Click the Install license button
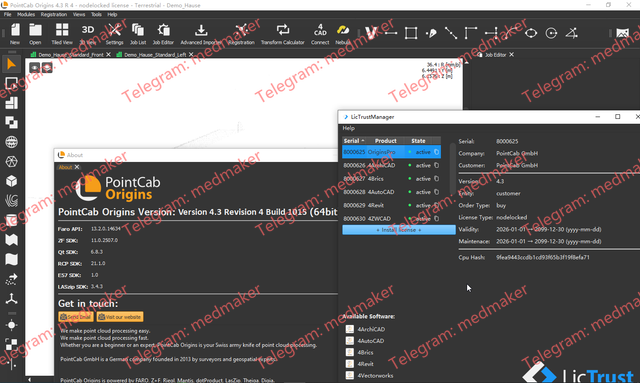This screenshot has width=640, height=383. [399, 230]
